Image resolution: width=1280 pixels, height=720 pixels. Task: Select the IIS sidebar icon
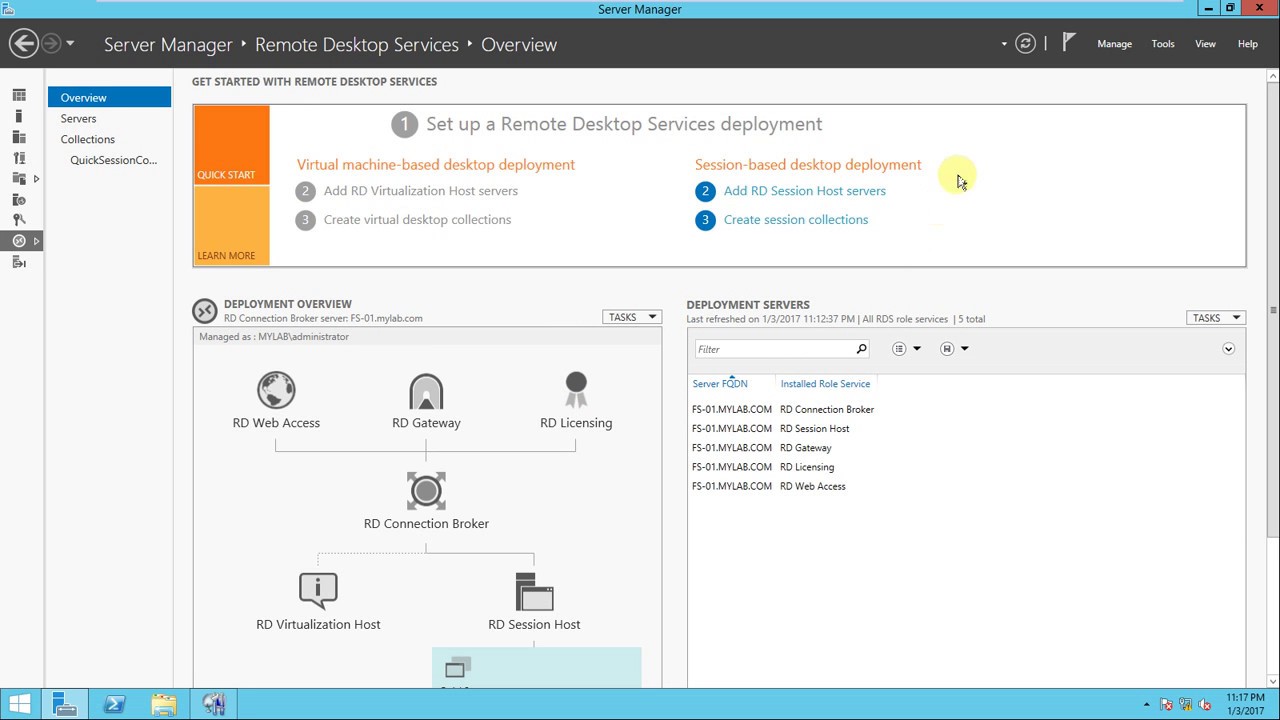(x=19, y=200)
